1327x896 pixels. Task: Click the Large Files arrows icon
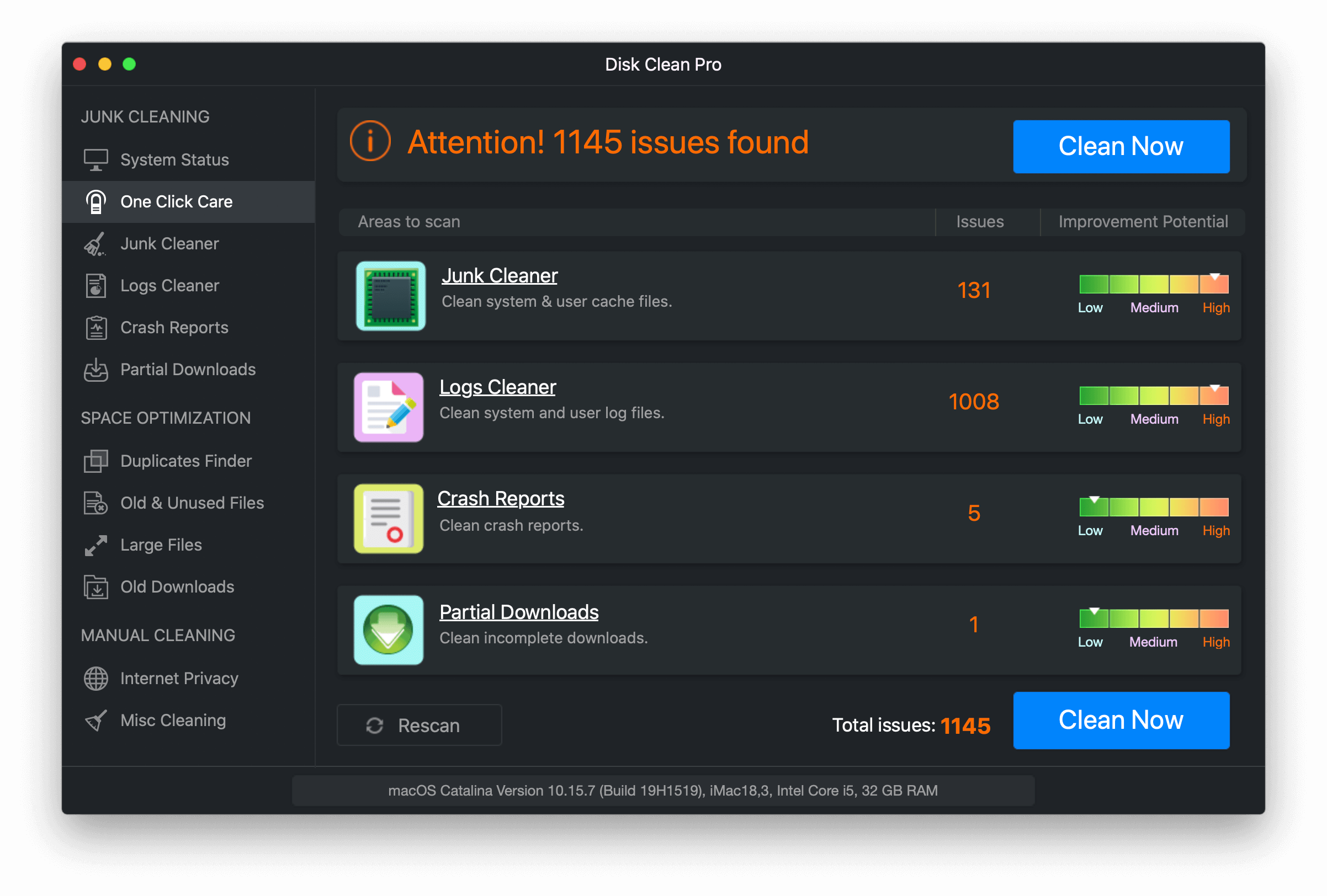tap(96, 546)
